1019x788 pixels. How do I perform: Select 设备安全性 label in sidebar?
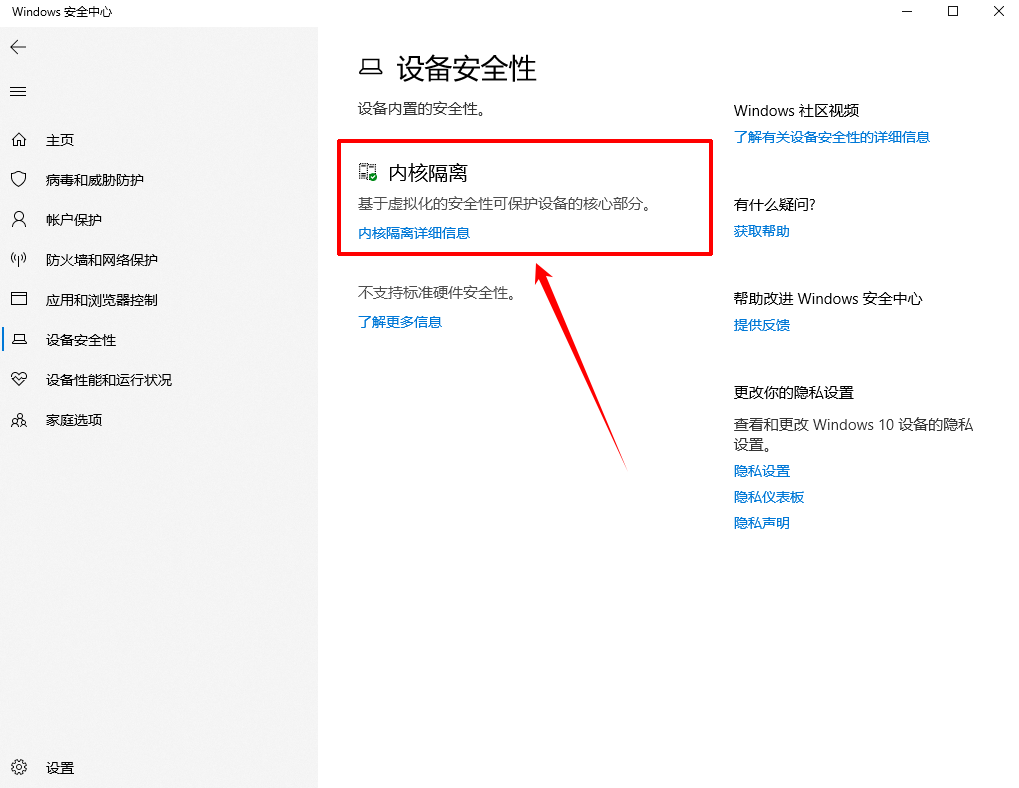[81, 340]
